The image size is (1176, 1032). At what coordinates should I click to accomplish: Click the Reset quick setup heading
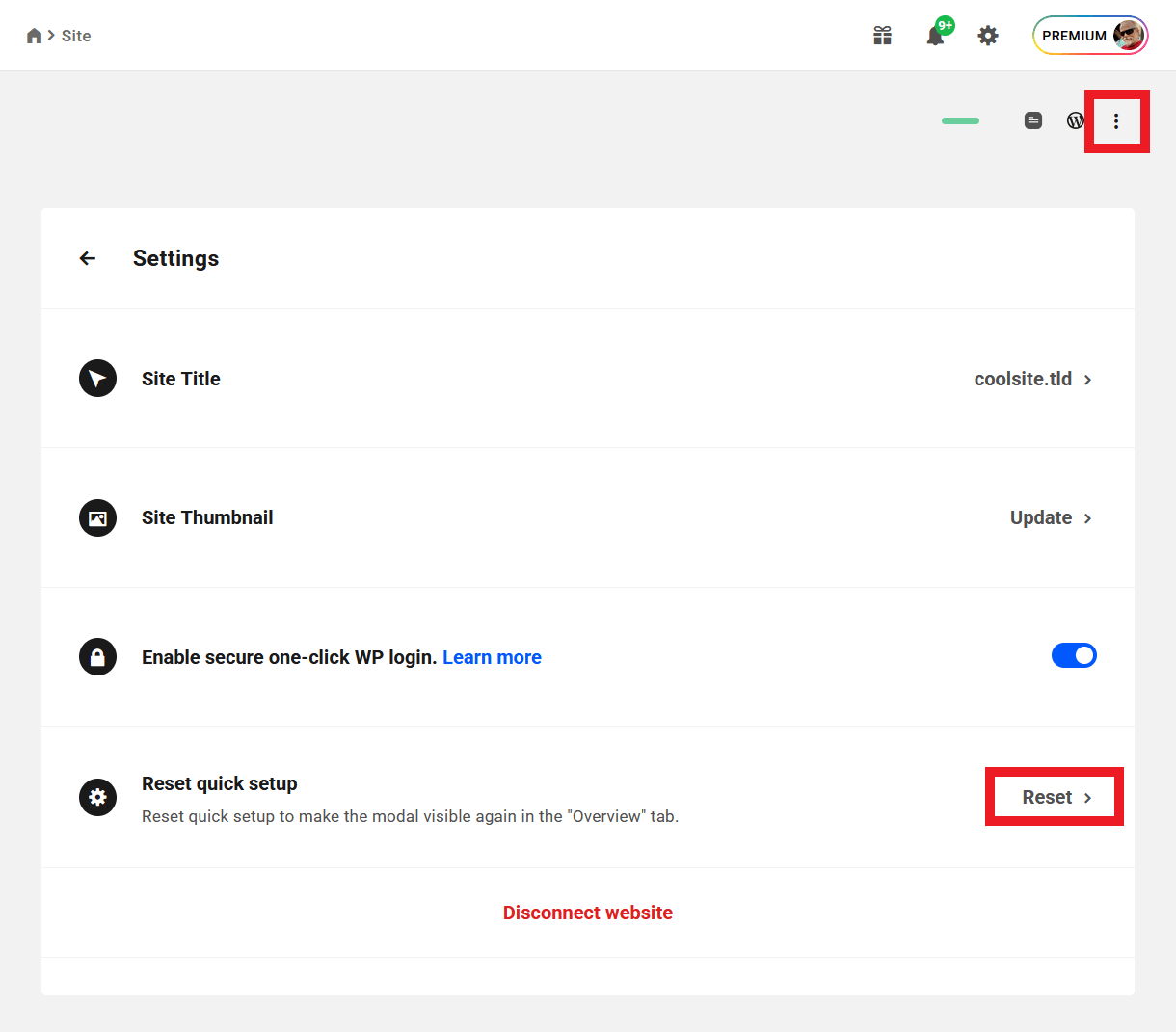click(220, 783)
